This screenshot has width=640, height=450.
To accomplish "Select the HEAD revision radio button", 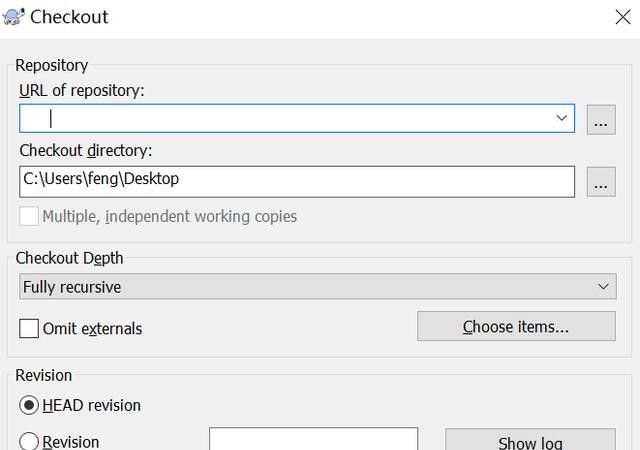I will (x=29, y=405).
